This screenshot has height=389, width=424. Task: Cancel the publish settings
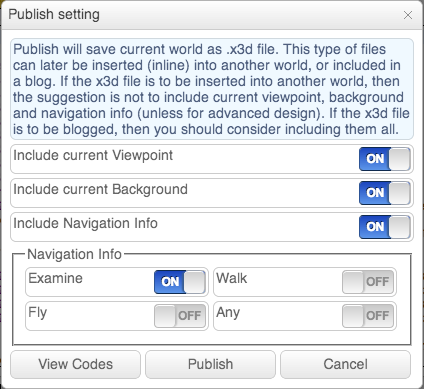345,364
